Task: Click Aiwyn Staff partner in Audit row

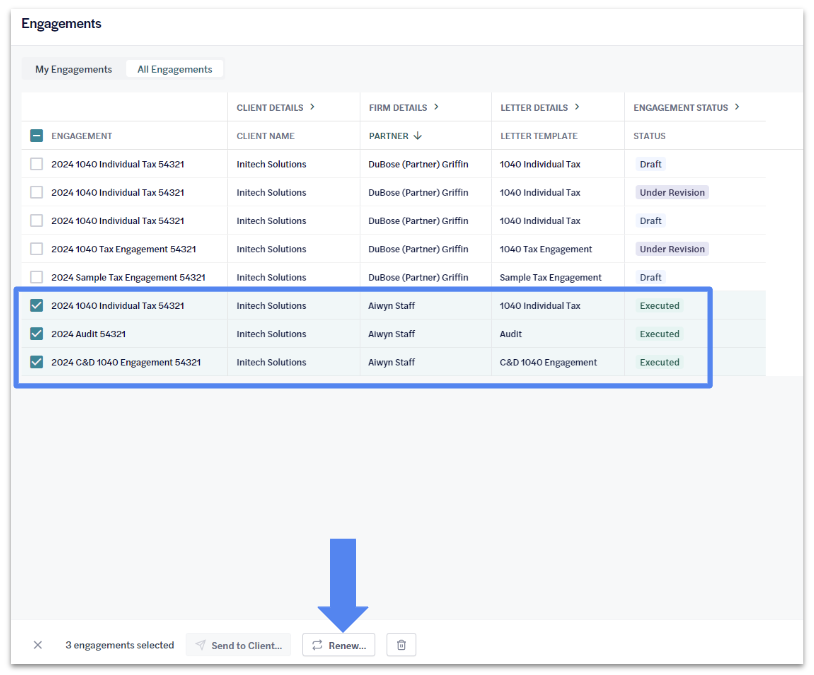Action: tap(391, 334)
